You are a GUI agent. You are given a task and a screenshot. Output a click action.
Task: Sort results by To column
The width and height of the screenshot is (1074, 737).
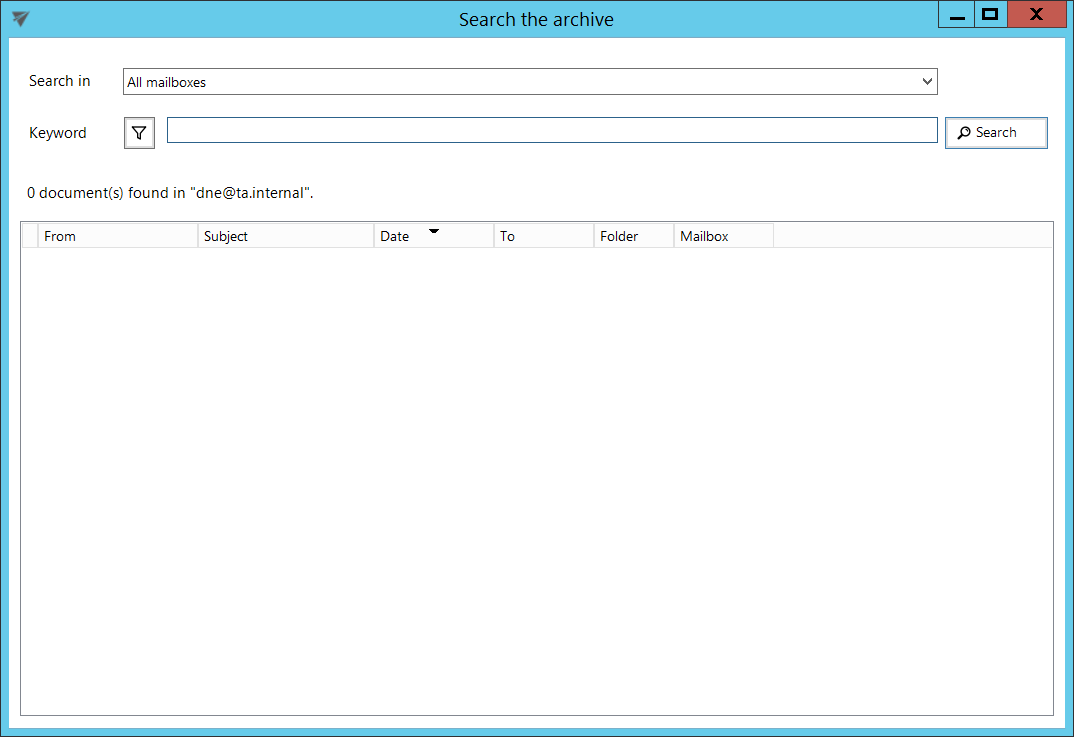(543, 236)
